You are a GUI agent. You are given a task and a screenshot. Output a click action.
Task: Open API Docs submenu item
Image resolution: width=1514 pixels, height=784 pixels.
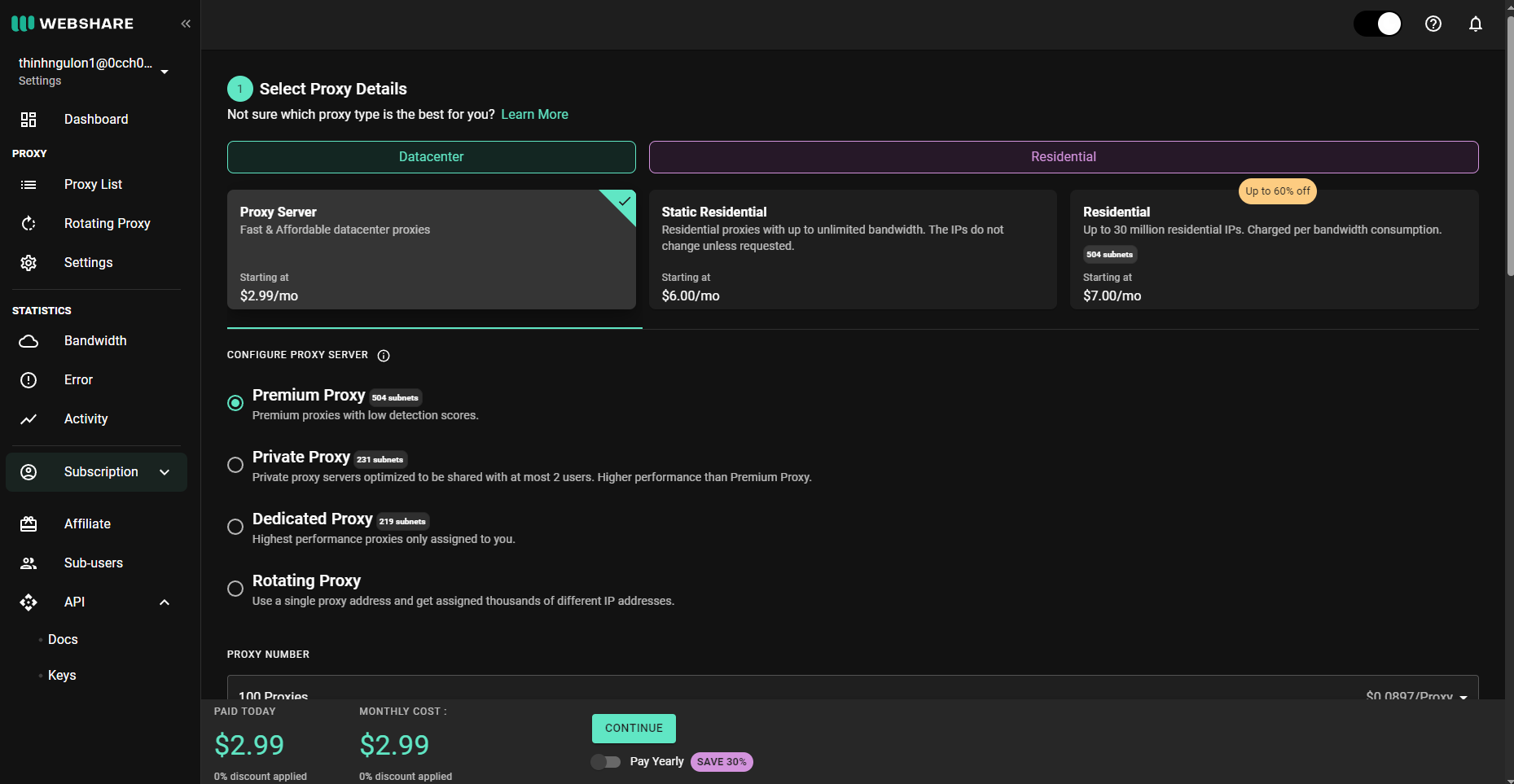tap(63, 640)
